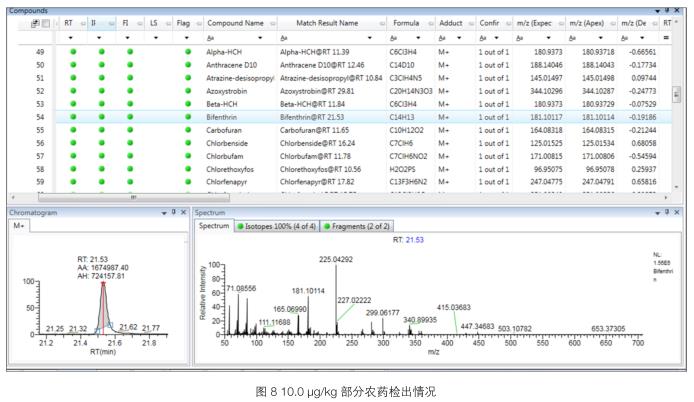The image size is (694, 402).
Task: Click the pin icon in RT column header
Action: click(80, 22)
